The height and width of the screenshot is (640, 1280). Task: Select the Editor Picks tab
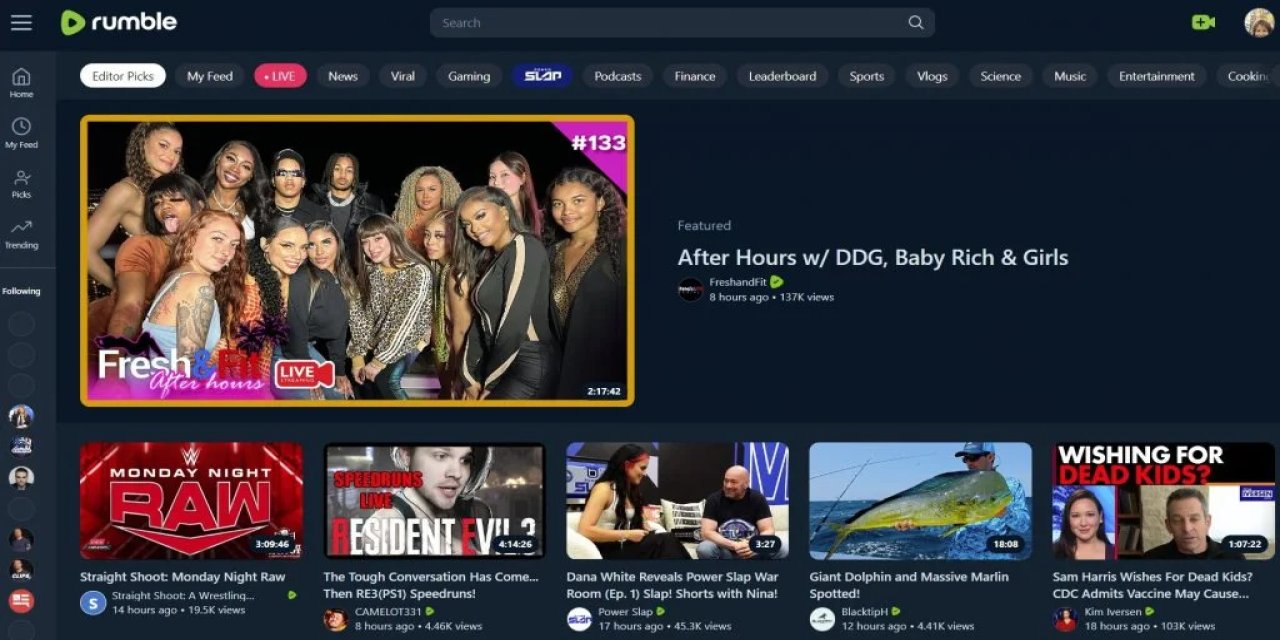(123, 76)
